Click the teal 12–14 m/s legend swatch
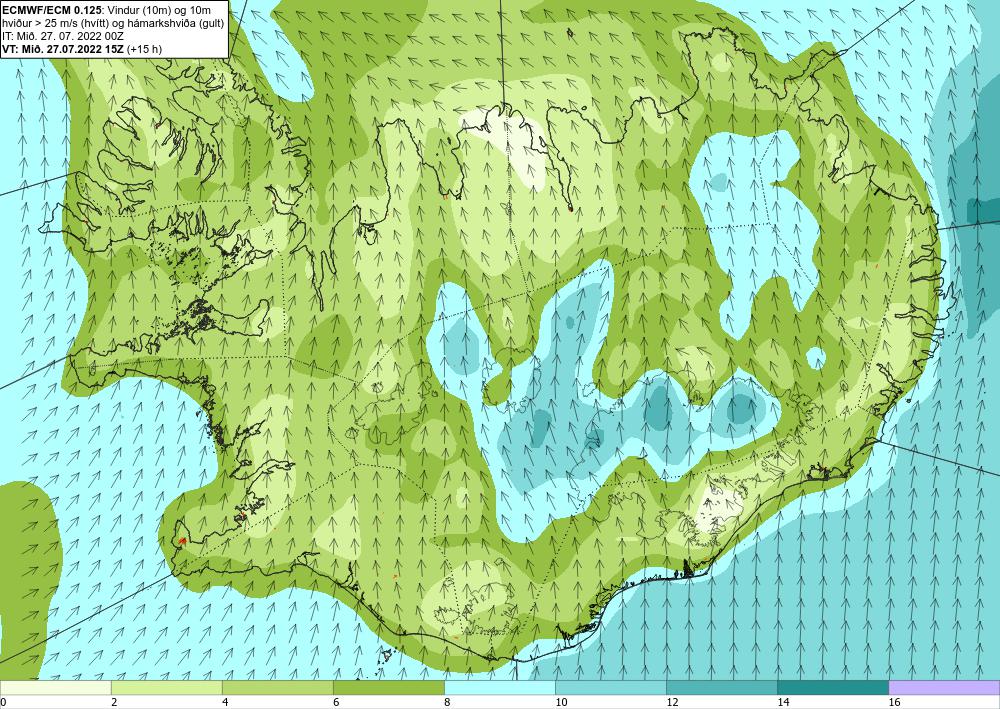 click(x=722, y=687)
